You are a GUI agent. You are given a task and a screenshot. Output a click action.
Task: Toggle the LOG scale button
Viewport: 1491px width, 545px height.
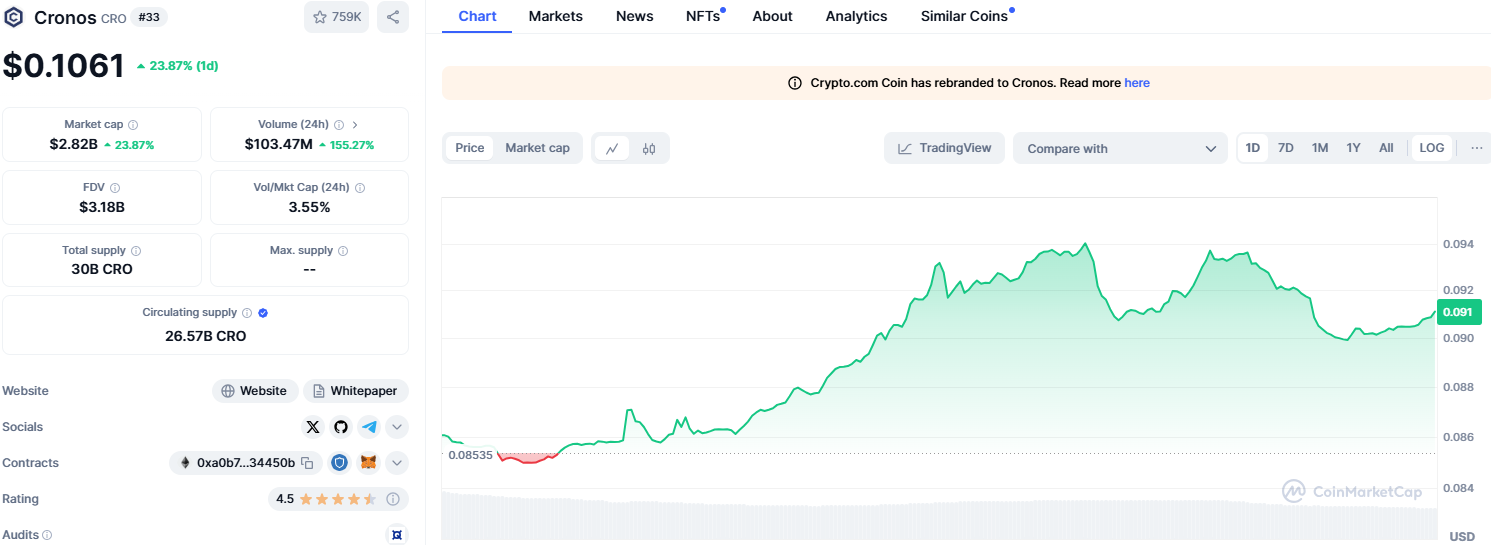click(x=1432, y=148)
